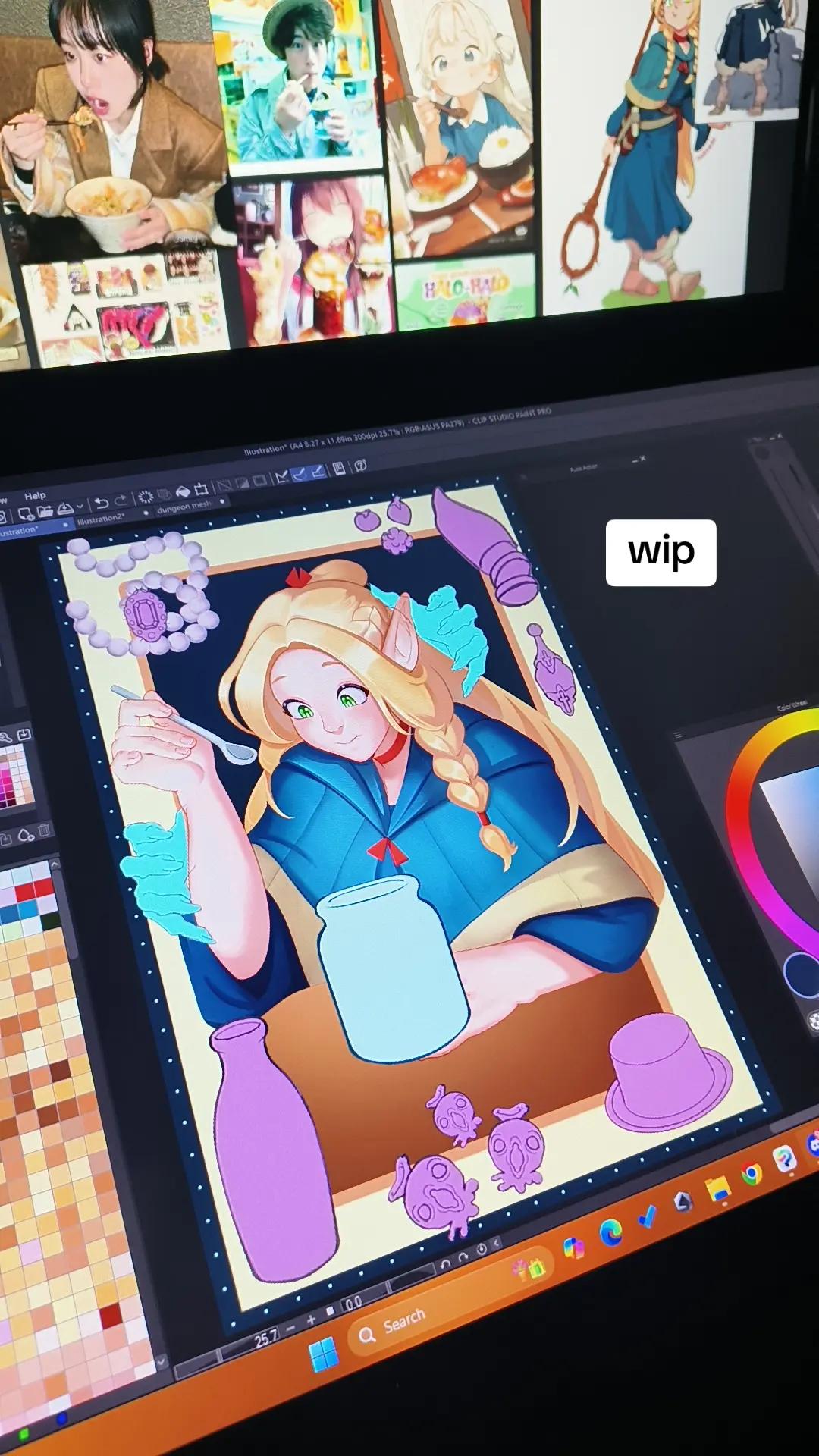Screen dimensions: 819x1456
Task: Click the Redo arrow icon
Action: [121, 500]
